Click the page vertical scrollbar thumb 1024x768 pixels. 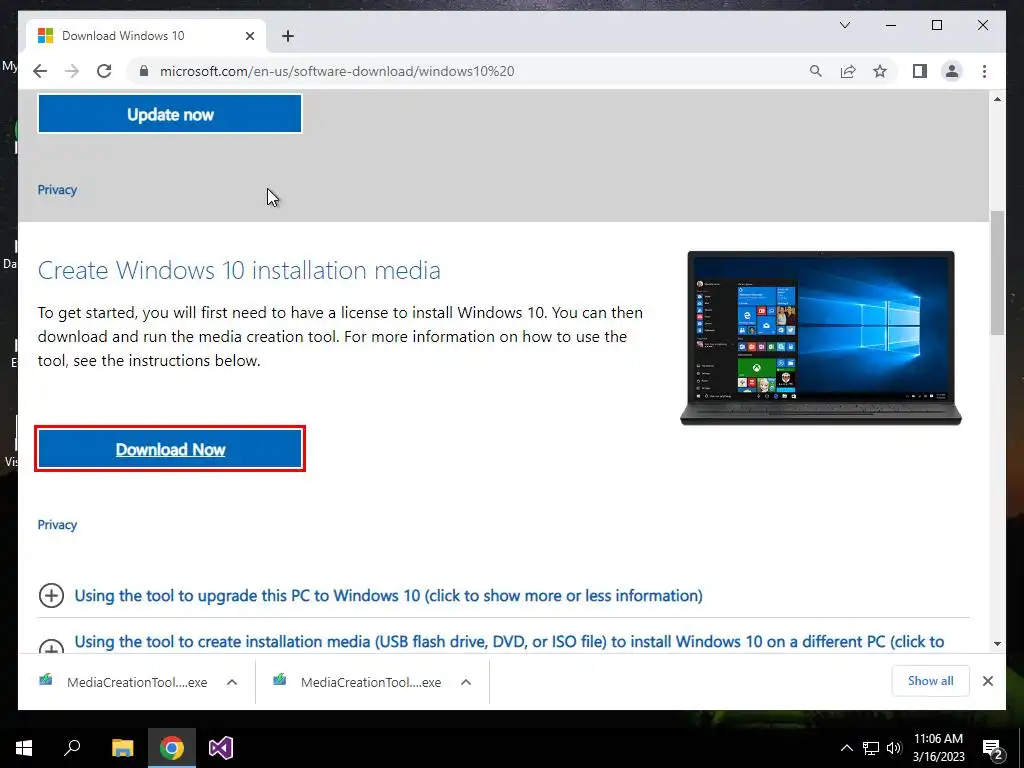[997, 273]
